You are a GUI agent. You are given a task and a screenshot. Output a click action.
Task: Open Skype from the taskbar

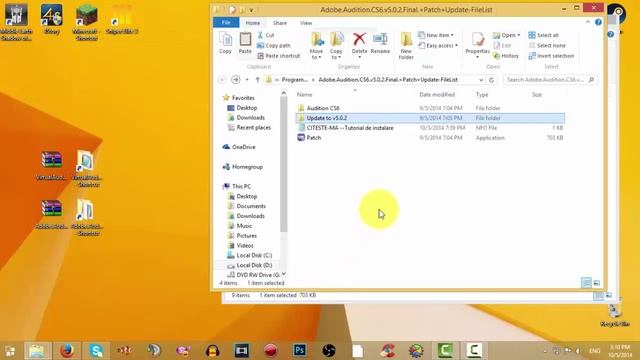tap(96, 350)
